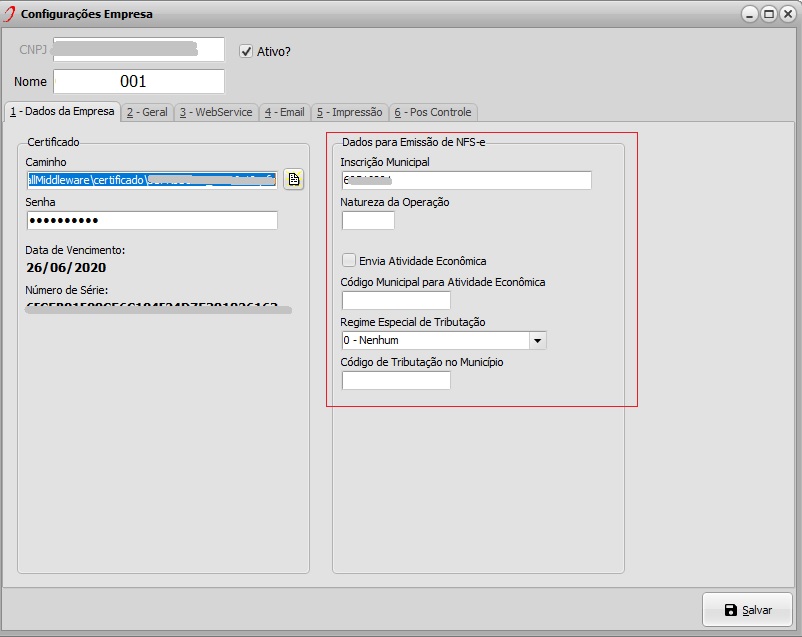Click the app logo in the title bar
Screen dimensions: 802x637
9,14
